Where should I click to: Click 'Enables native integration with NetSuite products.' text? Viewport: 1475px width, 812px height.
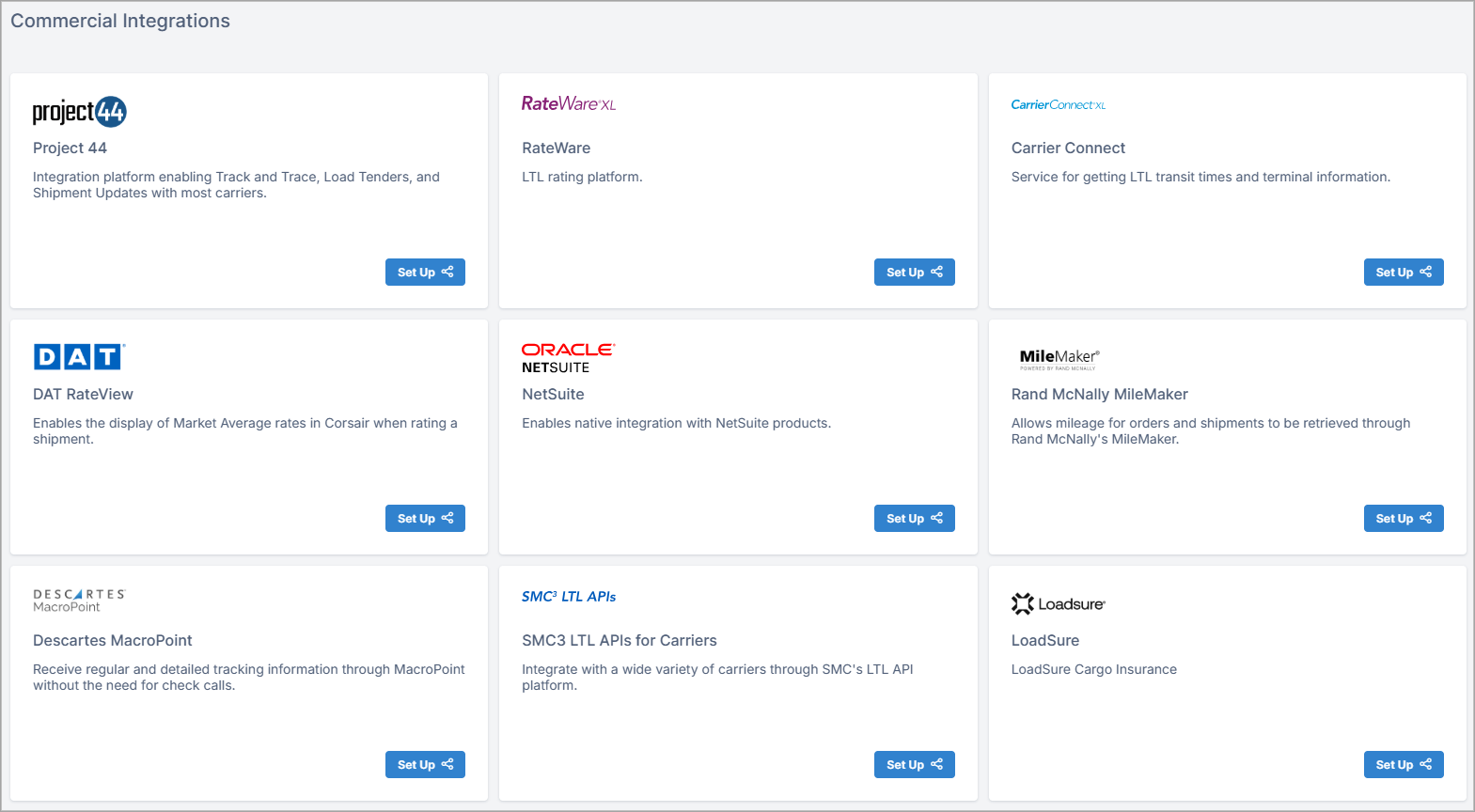(677, 423)
